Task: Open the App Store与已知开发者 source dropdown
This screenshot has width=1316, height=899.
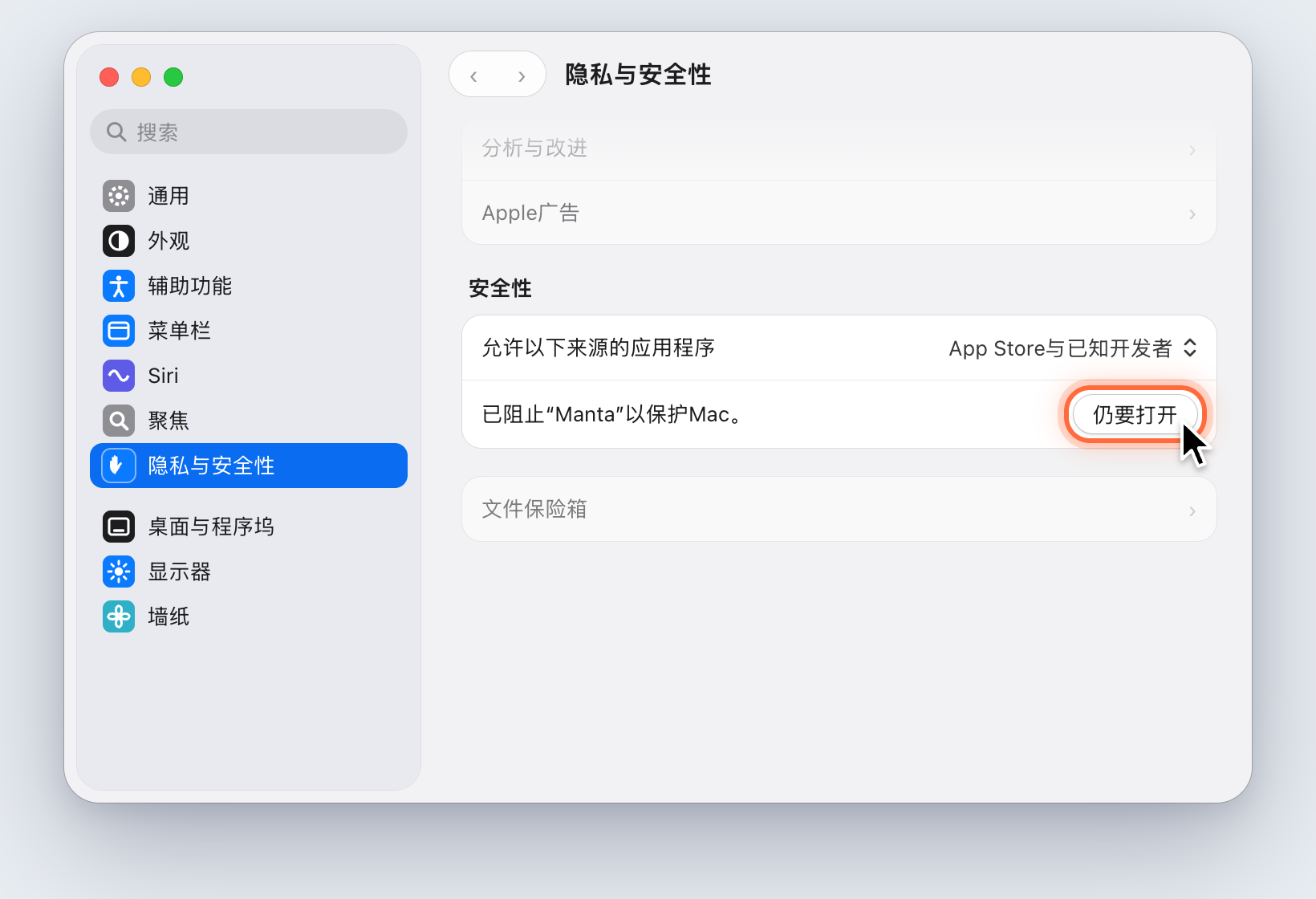Action: (x=1073, y=348)
